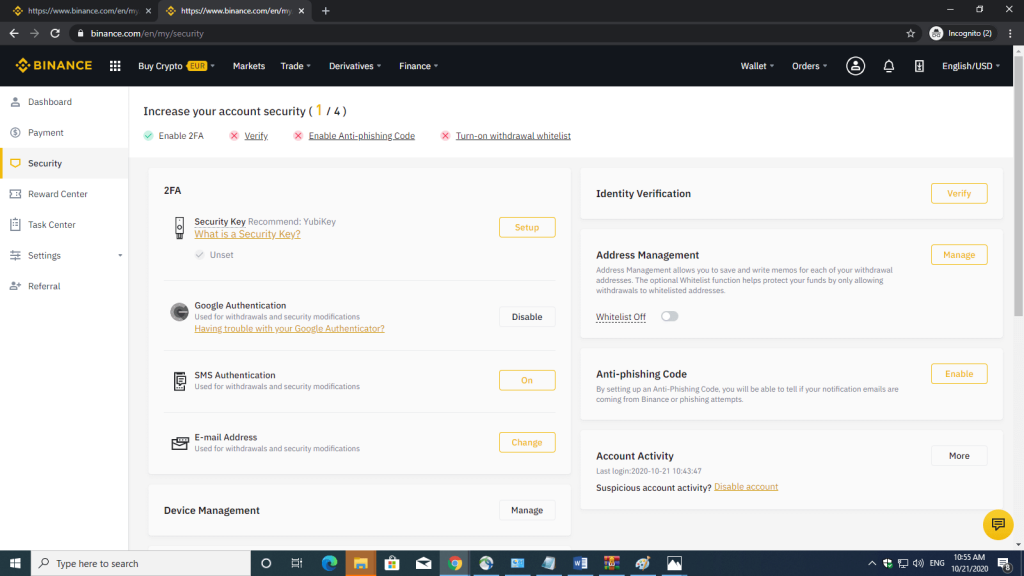Screen dimensions: 1024x576
Task: Manage Address Management settings
Action: (959, 255)
